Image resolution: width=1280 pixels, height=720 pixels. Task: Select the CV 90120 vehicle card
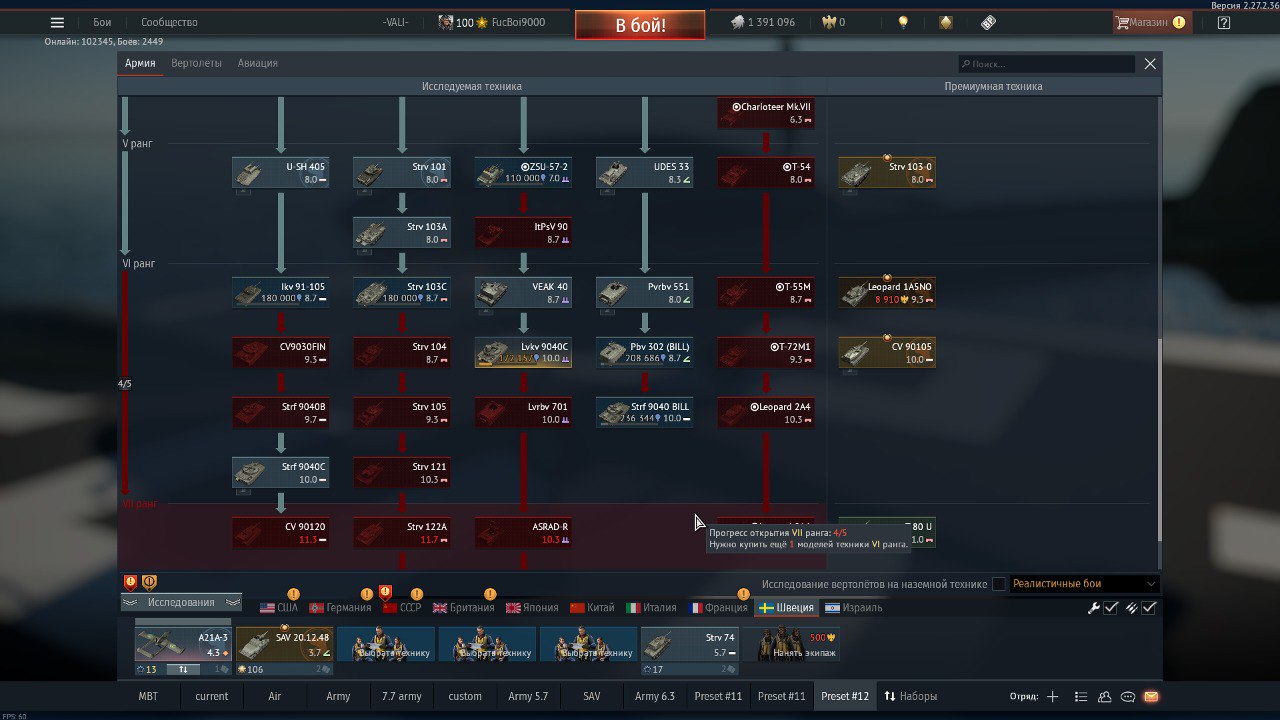tap(280, 533)
